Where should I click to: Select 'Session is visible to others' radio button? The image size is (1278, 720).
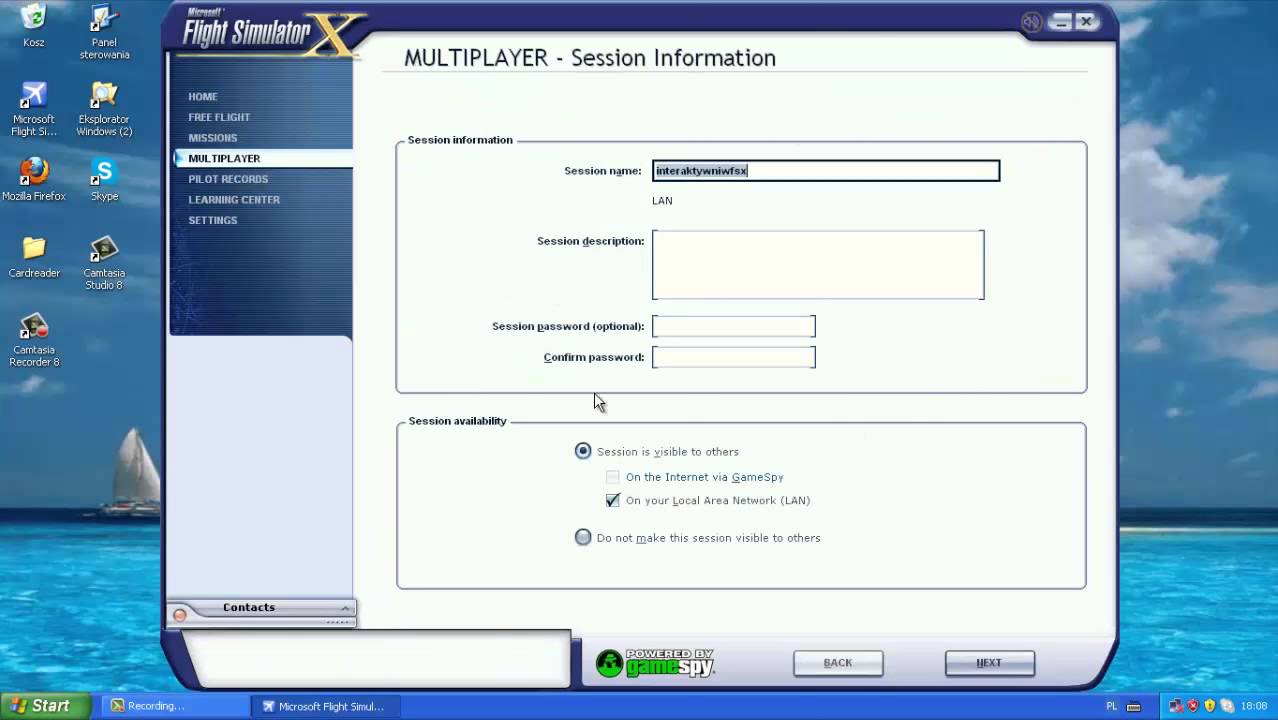[583, 451]
